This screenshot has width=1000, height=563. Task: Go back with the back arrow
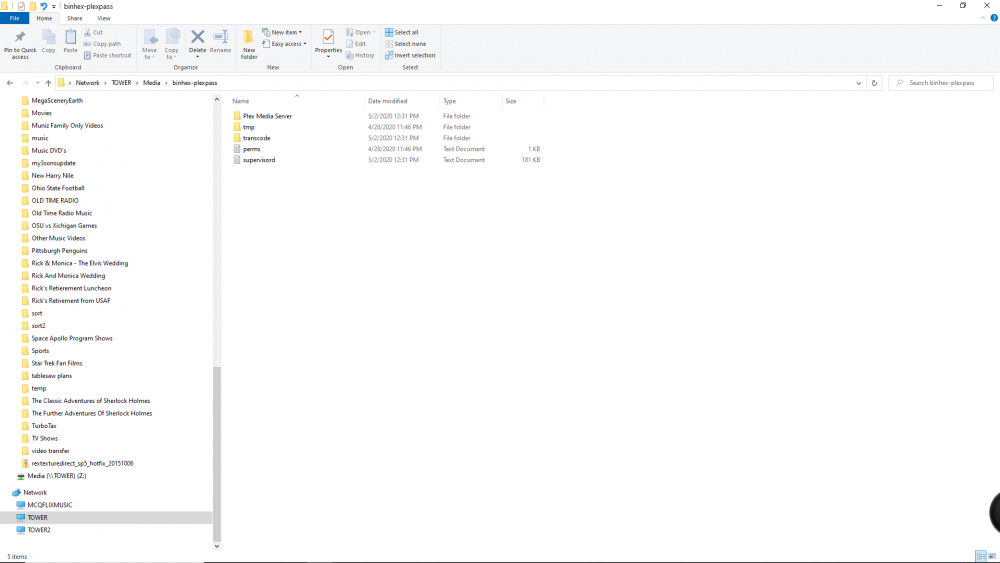[10, 83]
